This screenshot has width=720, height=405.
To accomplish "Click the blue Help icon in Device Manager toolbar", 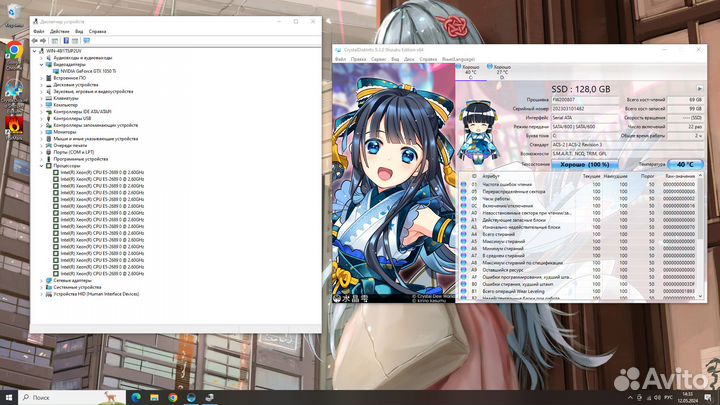I will (x=66, y=41).
